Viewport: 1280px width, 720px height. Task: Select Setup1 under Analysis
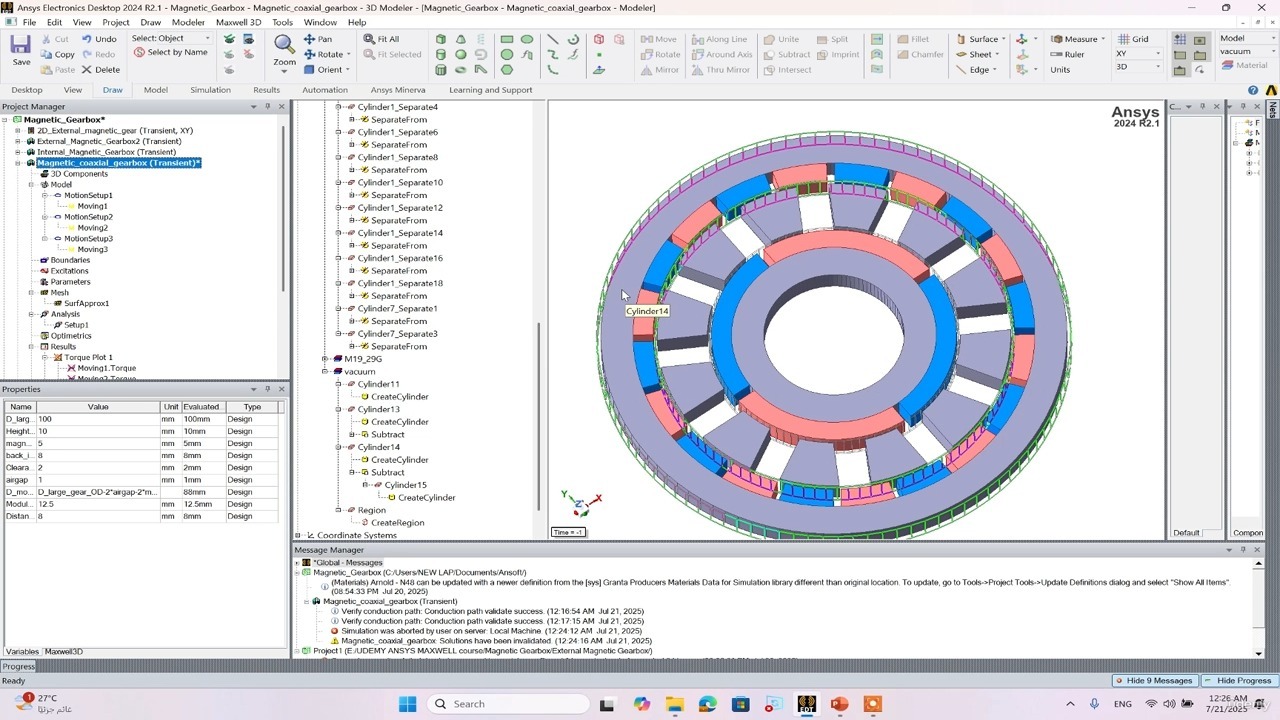pyautogui.click(x=76, y=325)
